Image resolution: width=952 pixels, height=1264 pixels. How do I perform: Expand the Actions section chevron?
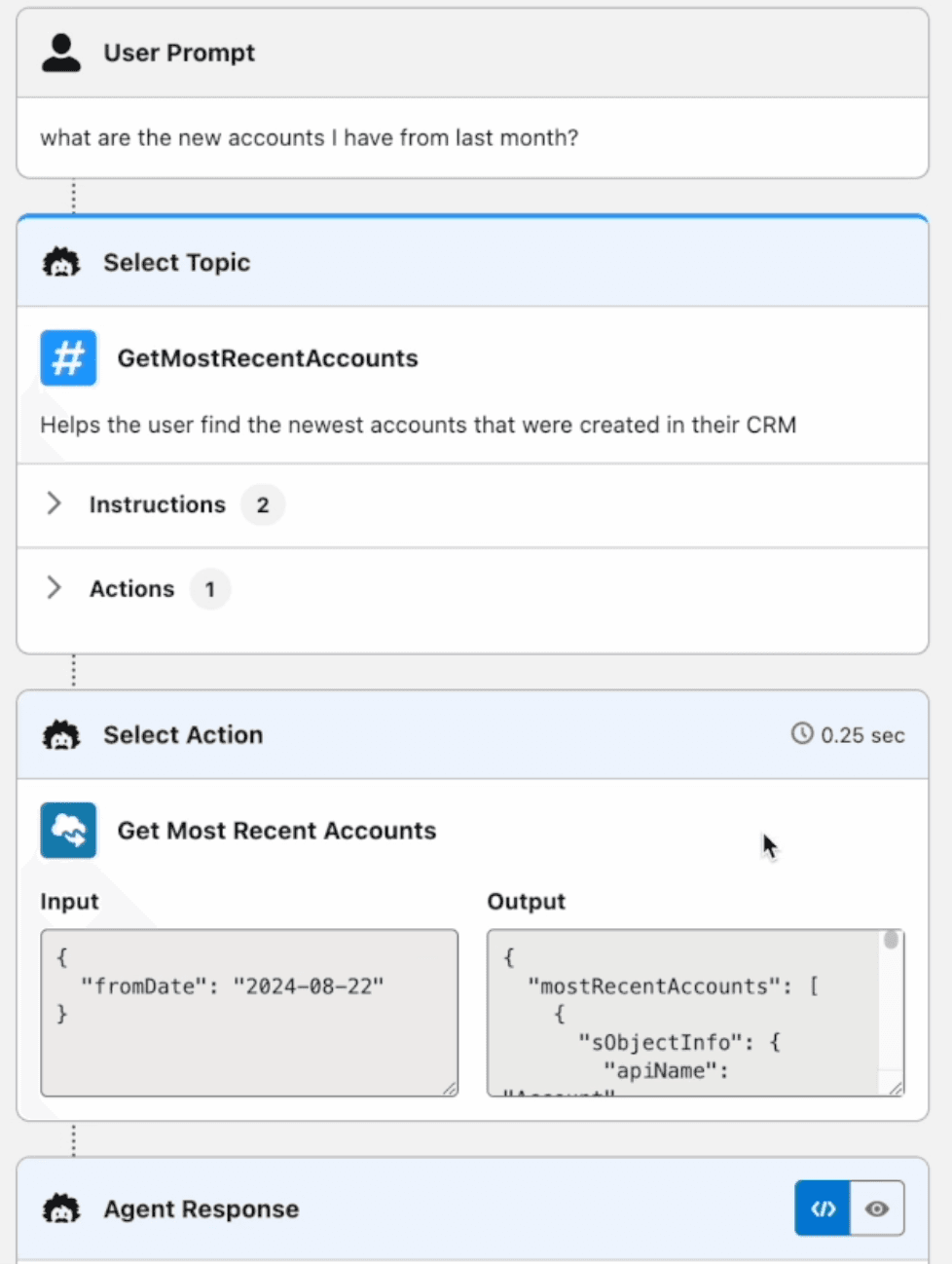(55, 588)
